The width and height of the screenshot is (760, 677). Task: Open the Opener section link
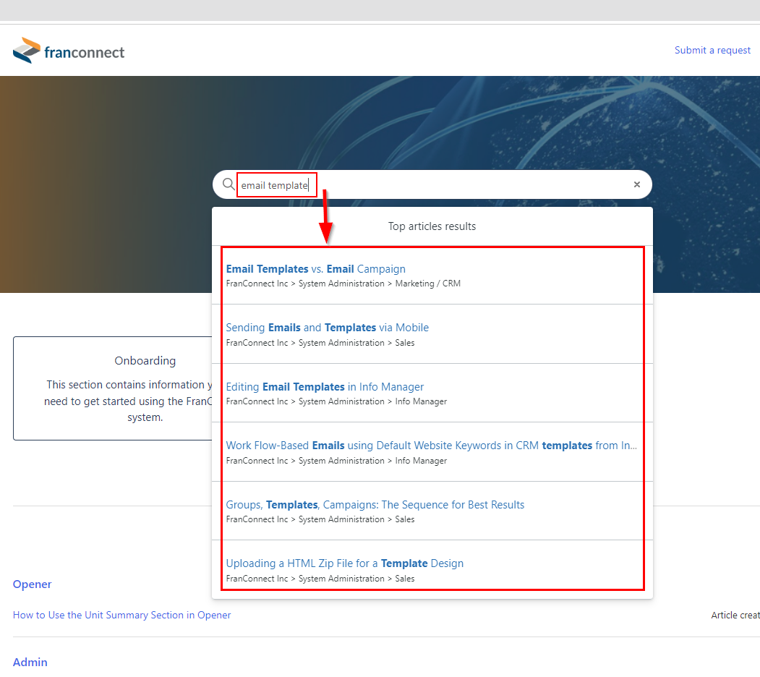click(x=32, y=584)
